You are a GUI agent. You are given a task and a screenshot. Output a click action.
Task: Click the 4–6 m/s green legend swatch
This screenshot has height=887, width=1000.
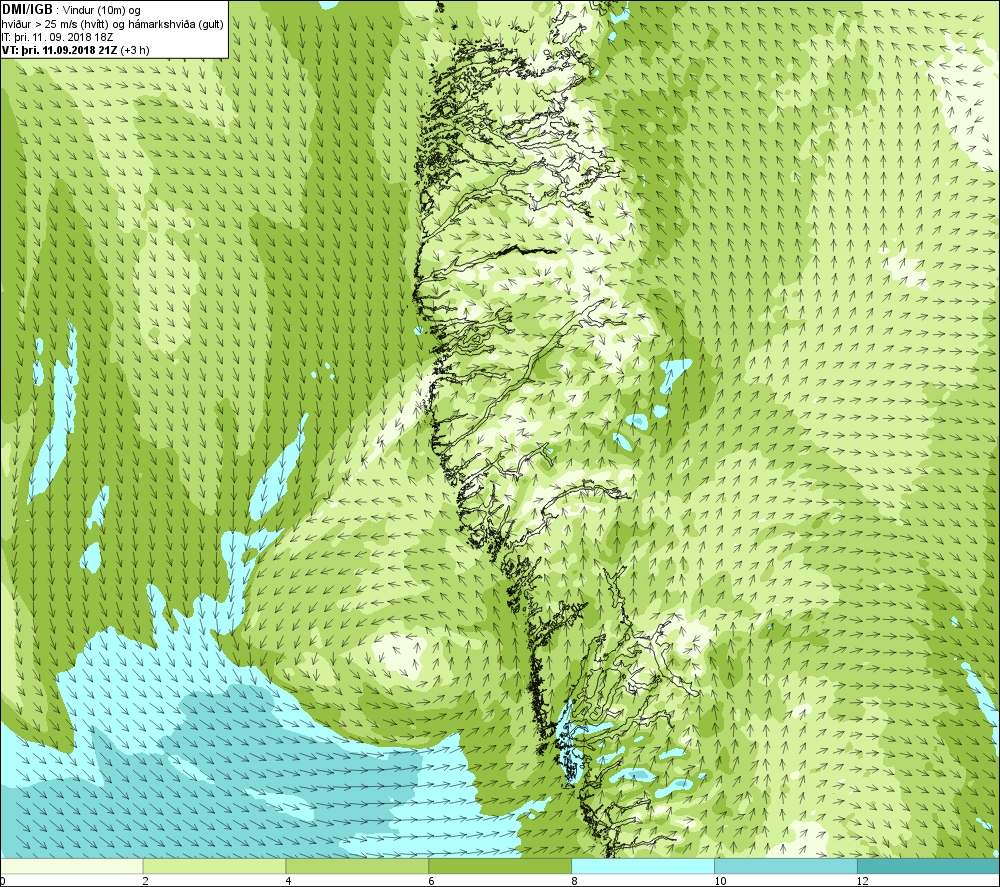[x=357, y=866]
